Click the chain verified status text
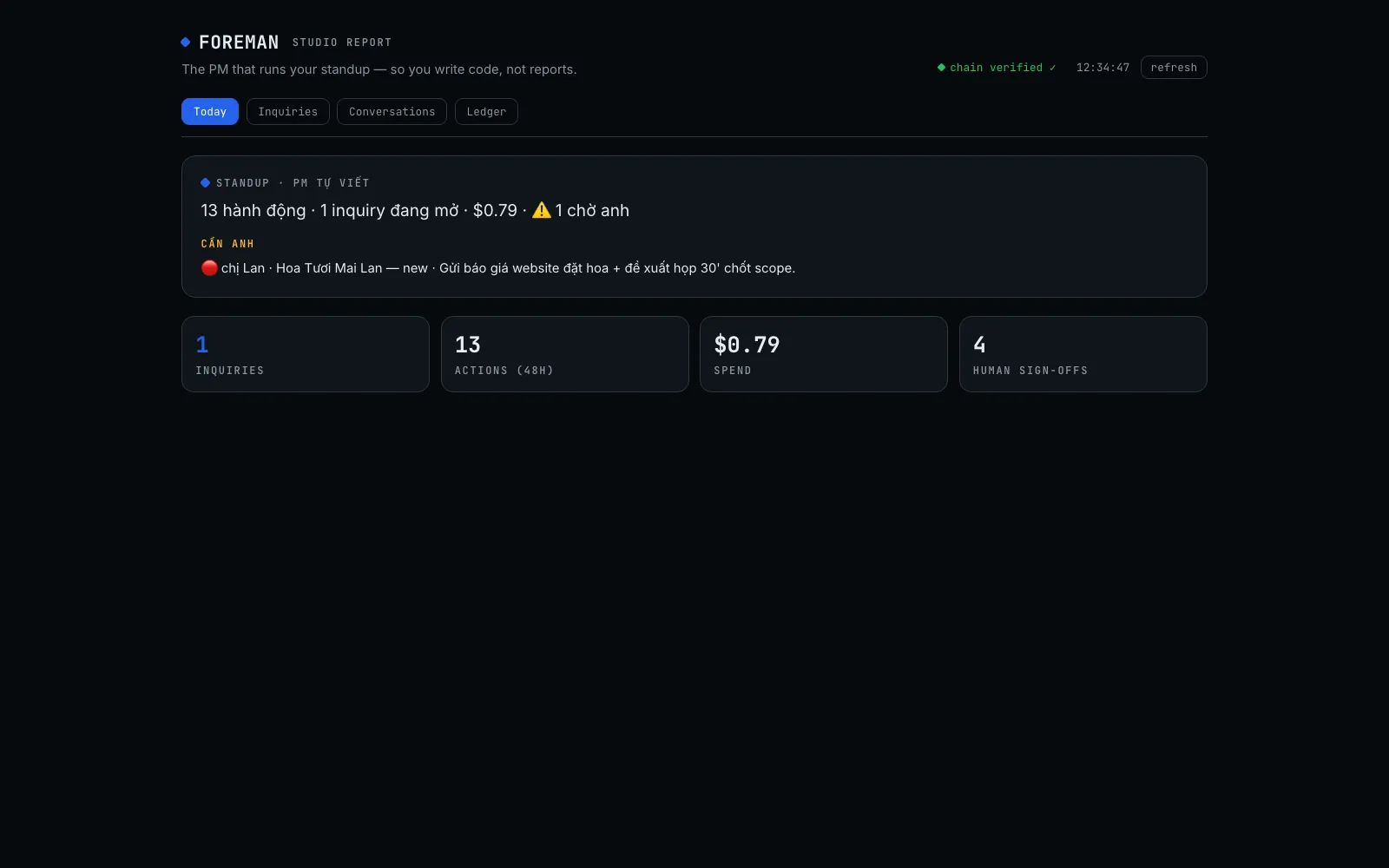 1003,68
